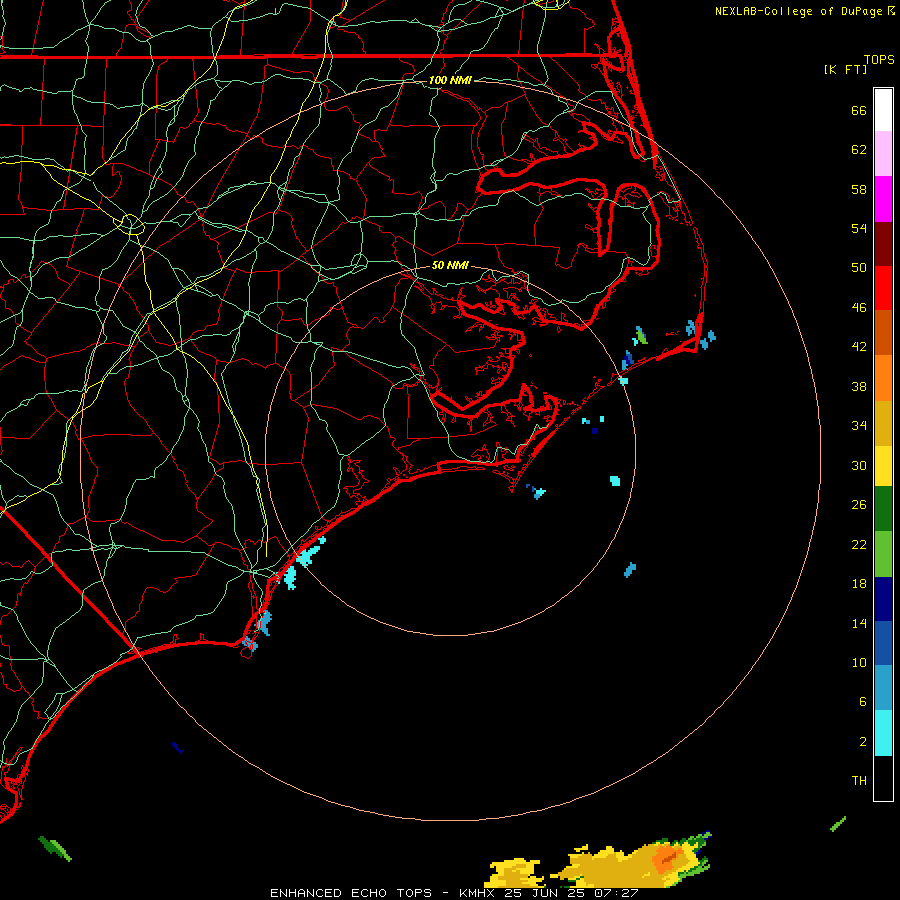Click the '54' legend value
900x900 pixels.
click(x=859, y=228)
